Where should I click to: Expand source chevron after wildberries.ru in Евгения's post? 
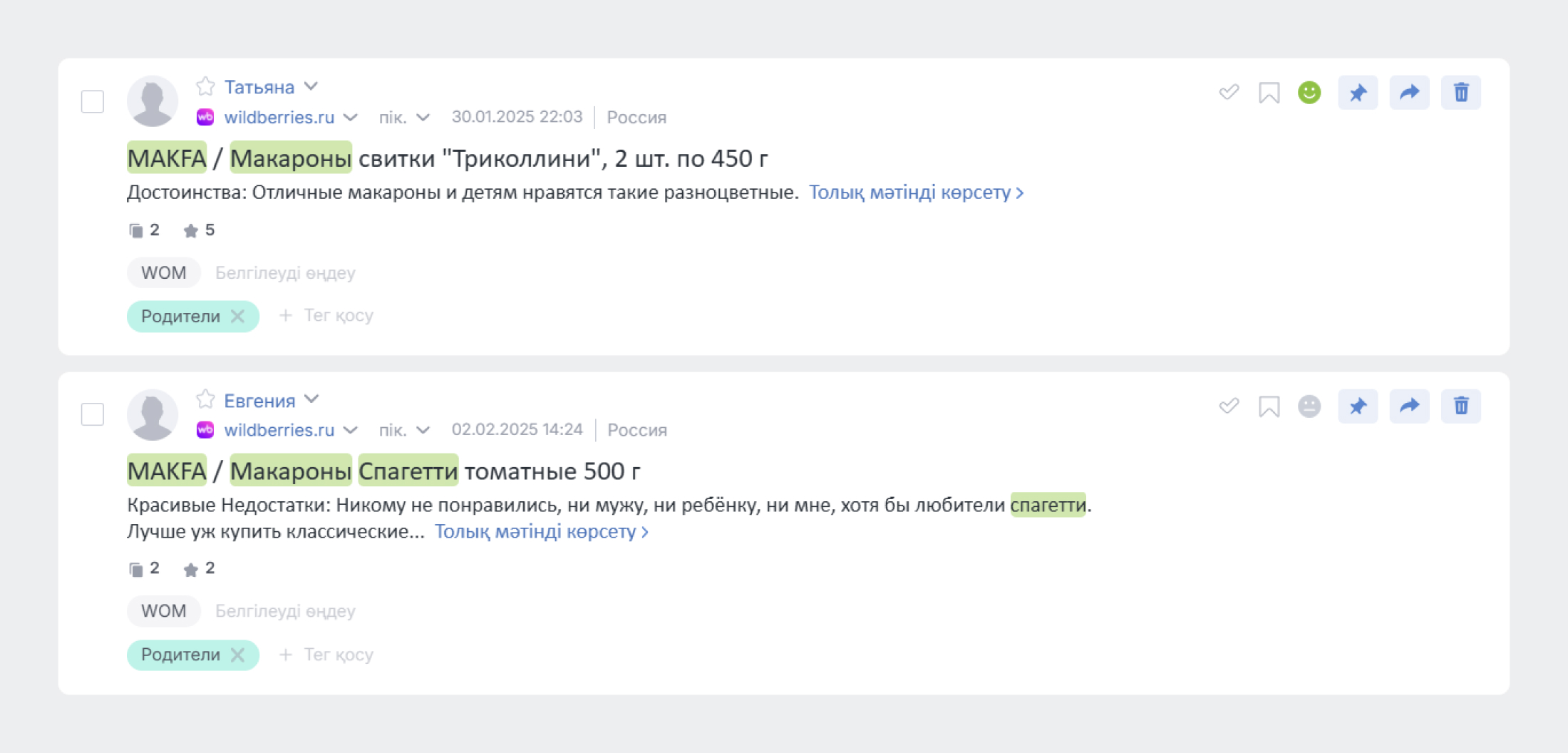point(350,430)
